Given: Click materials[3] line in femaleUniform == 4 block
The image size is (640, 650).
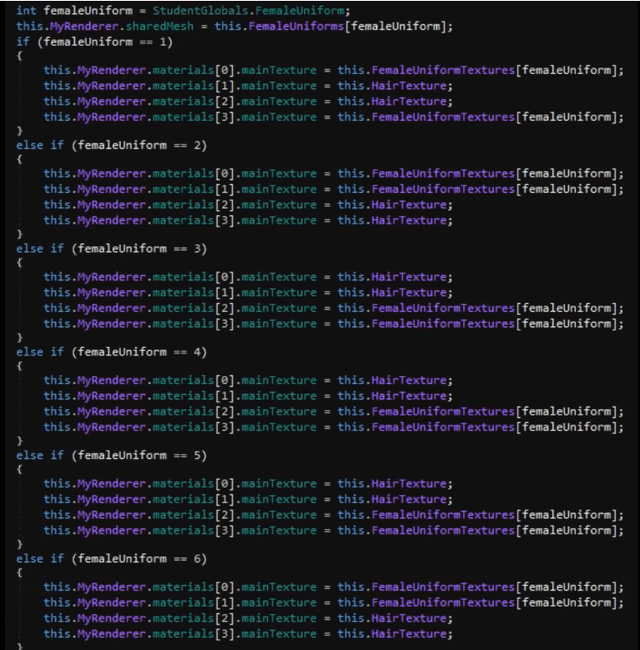Looking at the screenshot, I should coord(334,427).
